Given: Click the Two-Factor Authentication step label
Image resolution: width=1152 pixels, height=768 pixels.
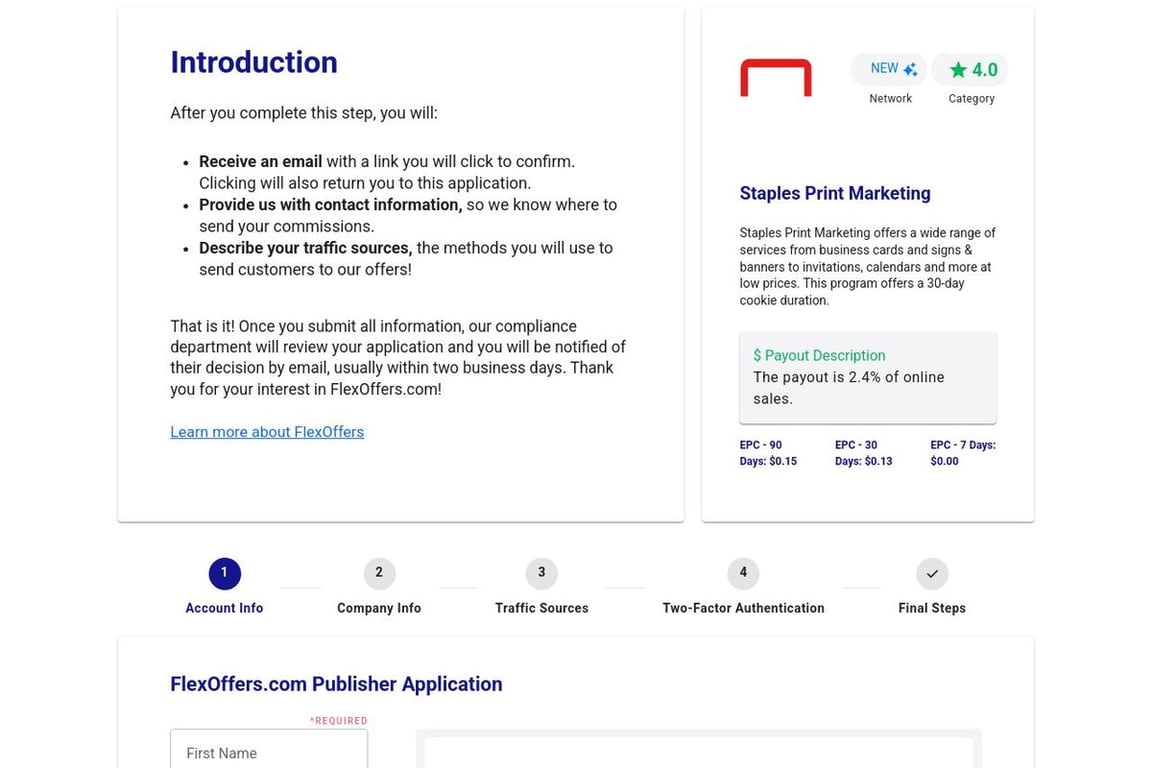Looking at the screenshot, I should pos(743,608).
